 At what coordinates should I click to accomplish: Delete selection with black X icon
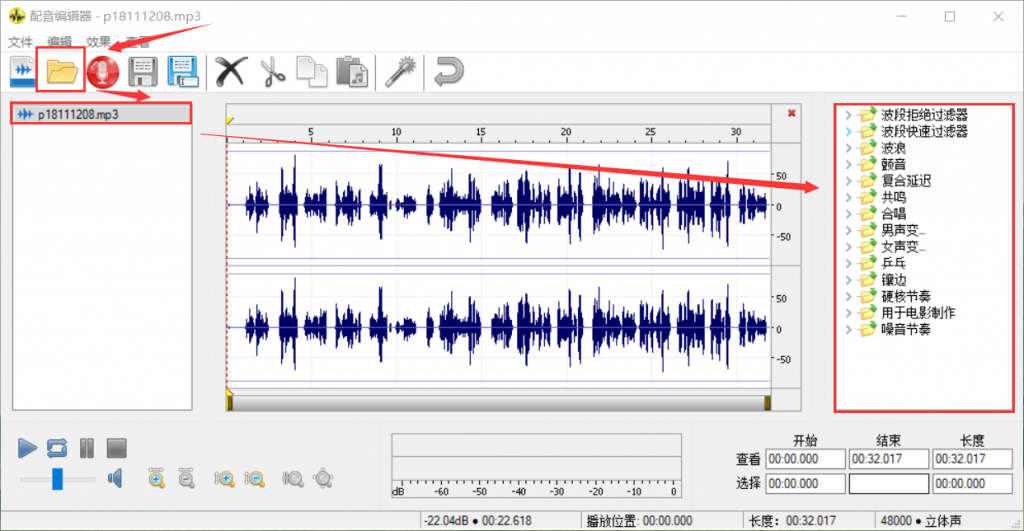[x=231, y=71]
